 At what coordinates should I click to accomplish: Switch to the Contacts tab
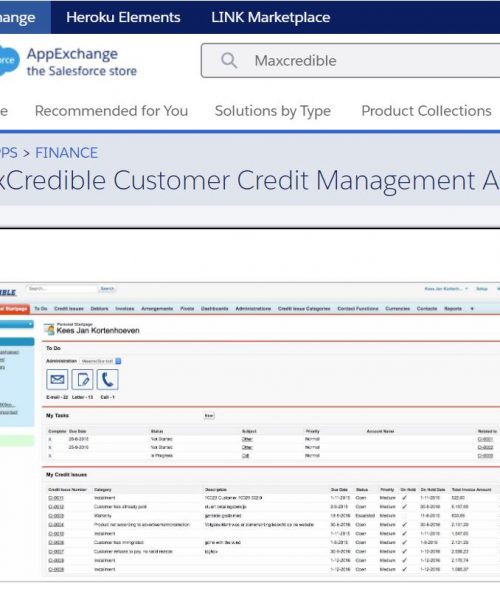427,308
